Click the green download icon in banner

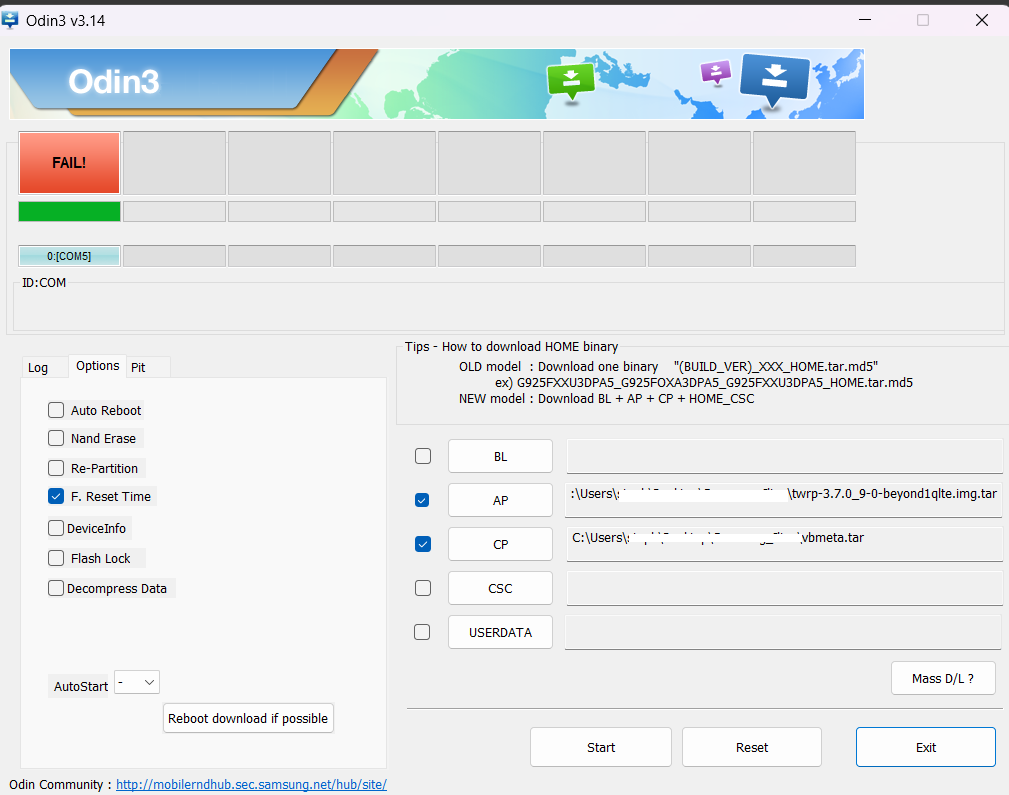click(571, 79)
